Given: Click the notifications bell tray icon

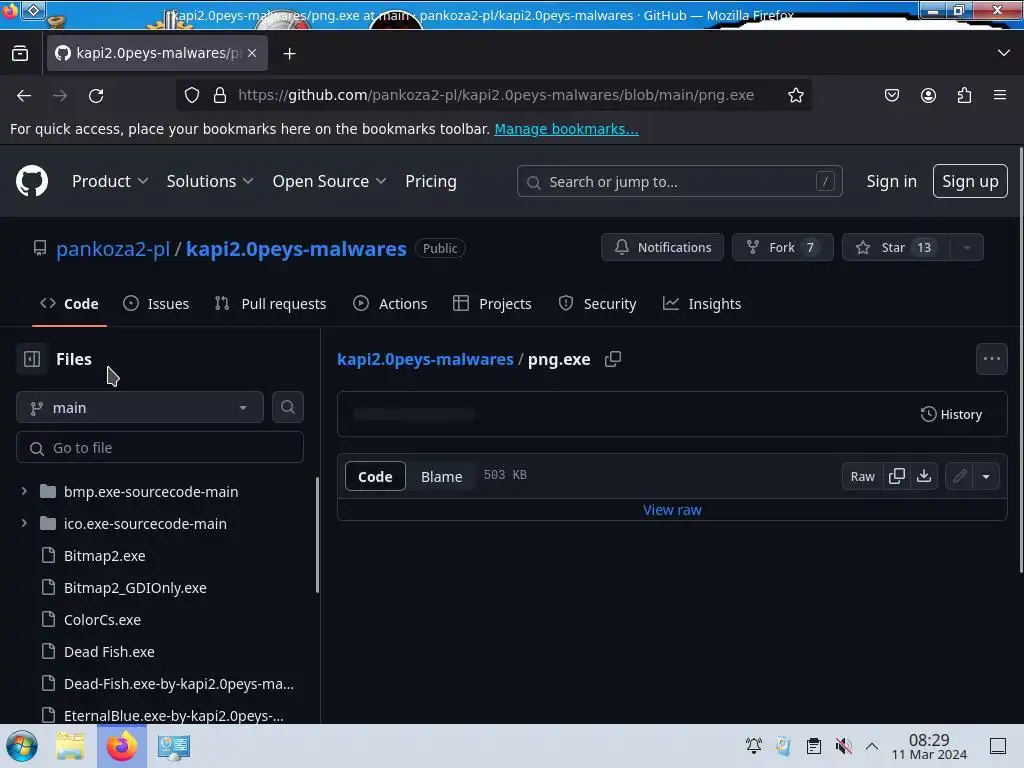Looking at the screenshot, I should pos(754,745).
